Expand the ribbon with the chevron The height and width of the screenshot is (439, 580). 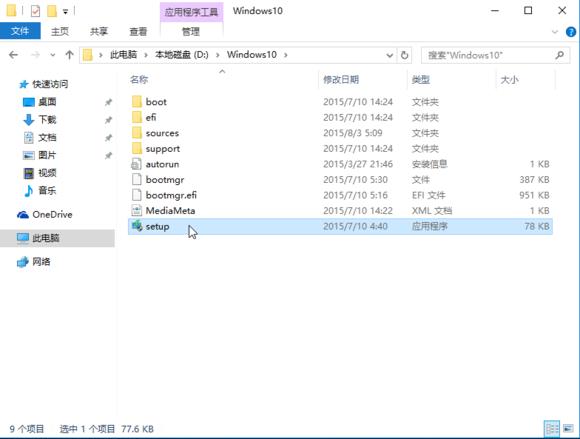(x=555, y=32)
